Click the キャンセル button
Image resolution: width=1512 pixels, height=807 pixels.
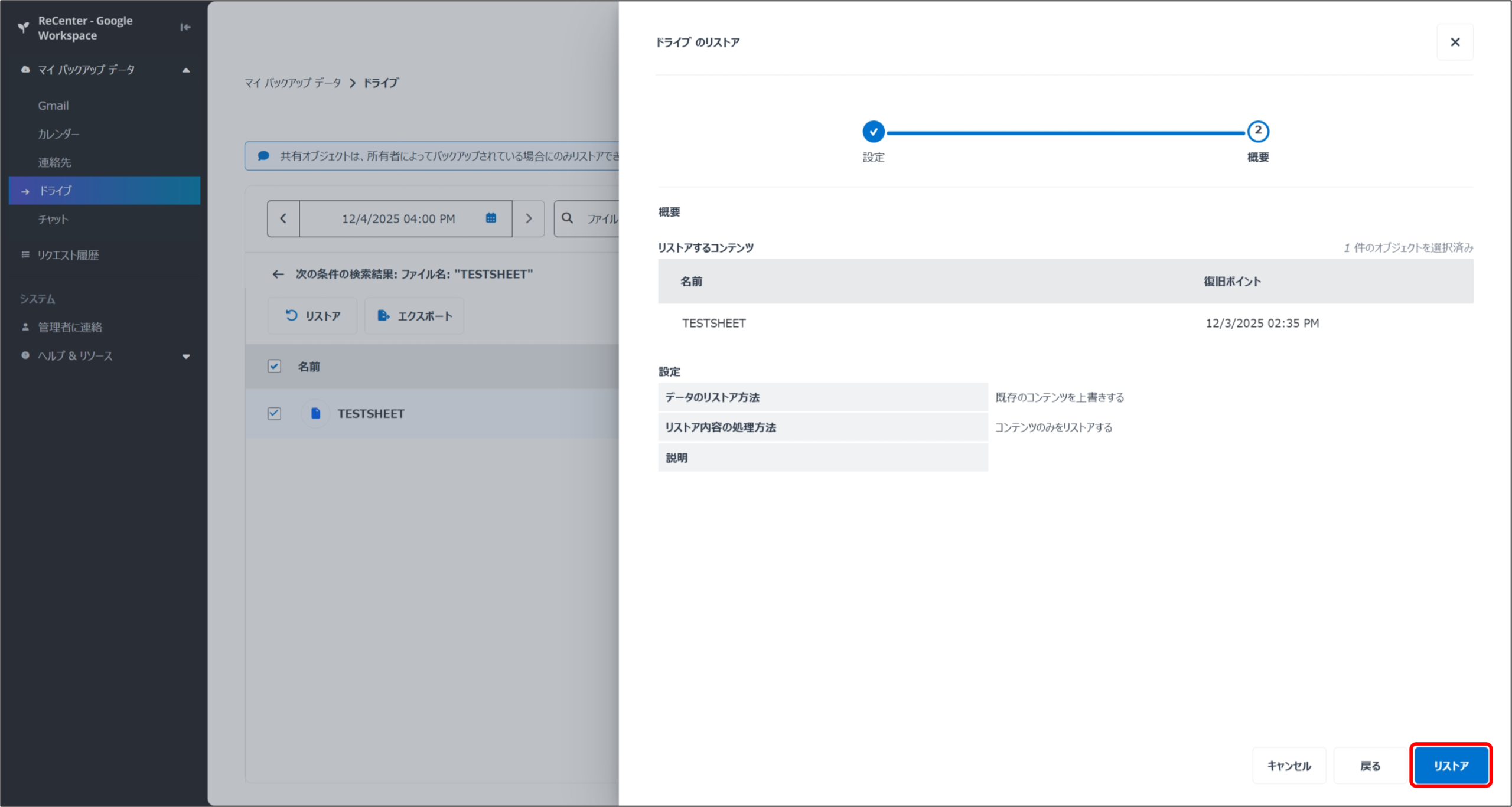click(1289, 766)
